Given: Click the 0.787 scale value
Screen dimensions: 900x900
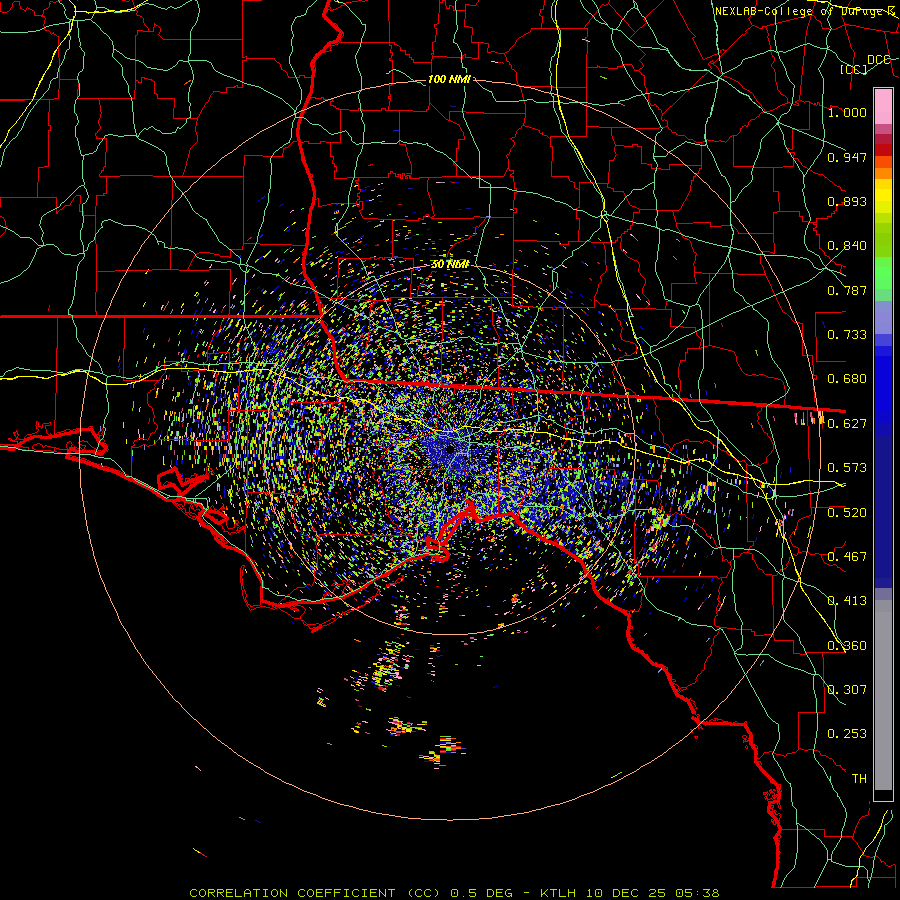Looking at the screenshot, I should 847,290.
